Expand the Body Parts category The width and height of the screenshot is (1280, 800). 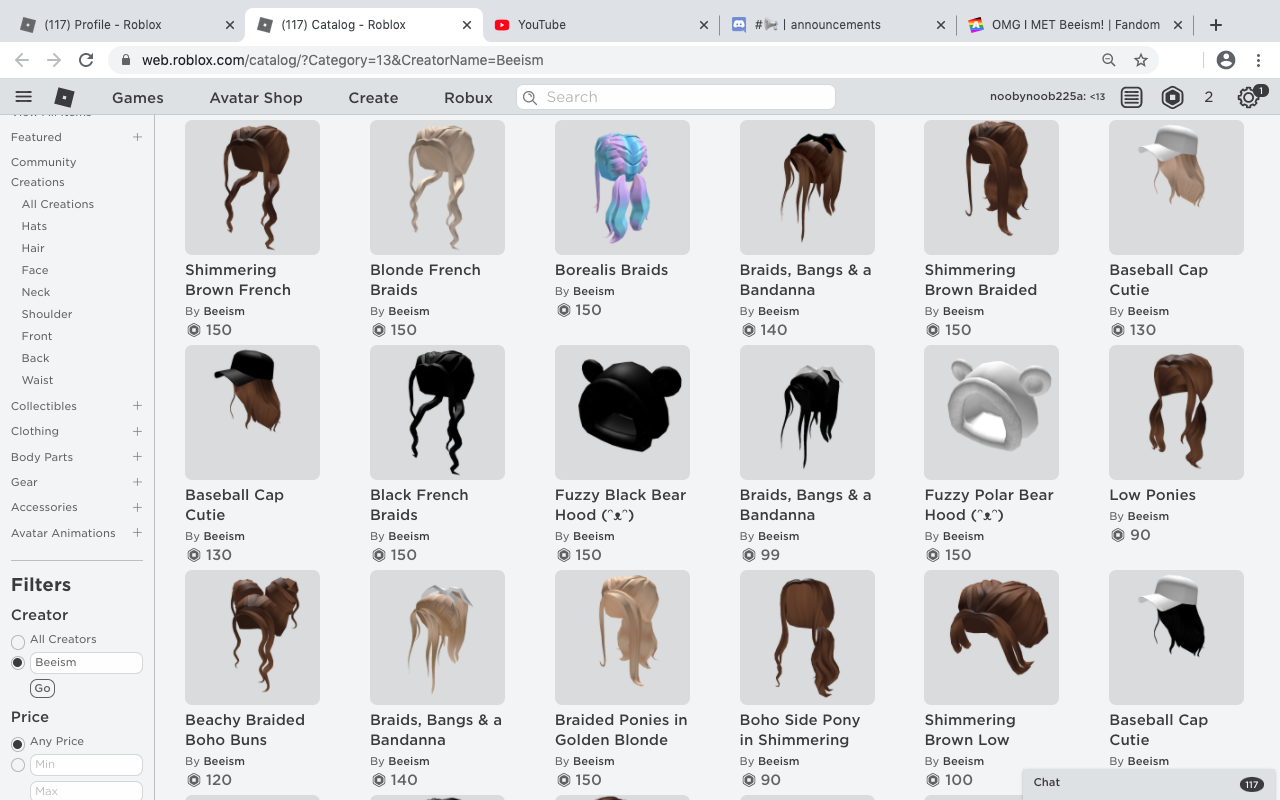pos(137,457)
